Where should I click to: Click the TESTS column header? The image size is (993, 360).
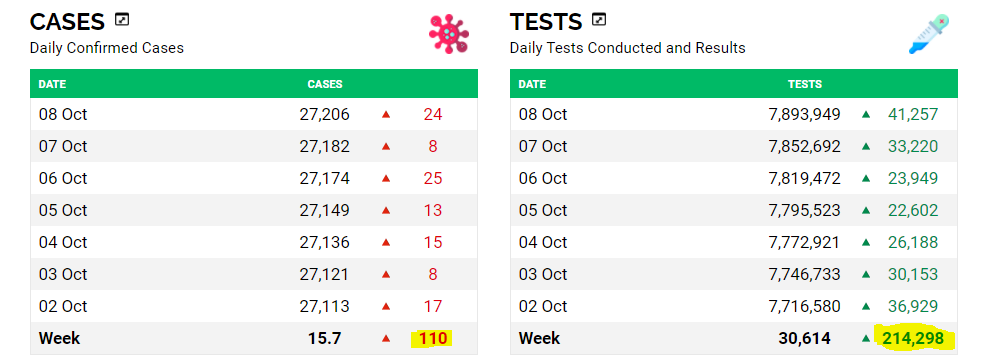(x=805, y=84)
